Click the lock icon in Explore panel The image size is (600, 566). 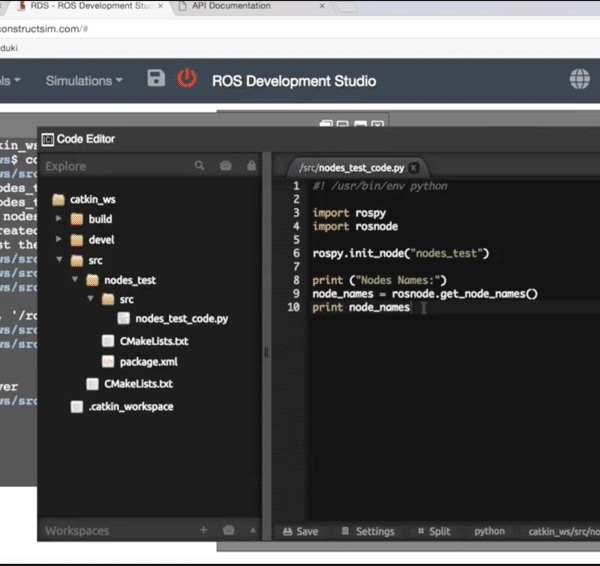[251, 165]
